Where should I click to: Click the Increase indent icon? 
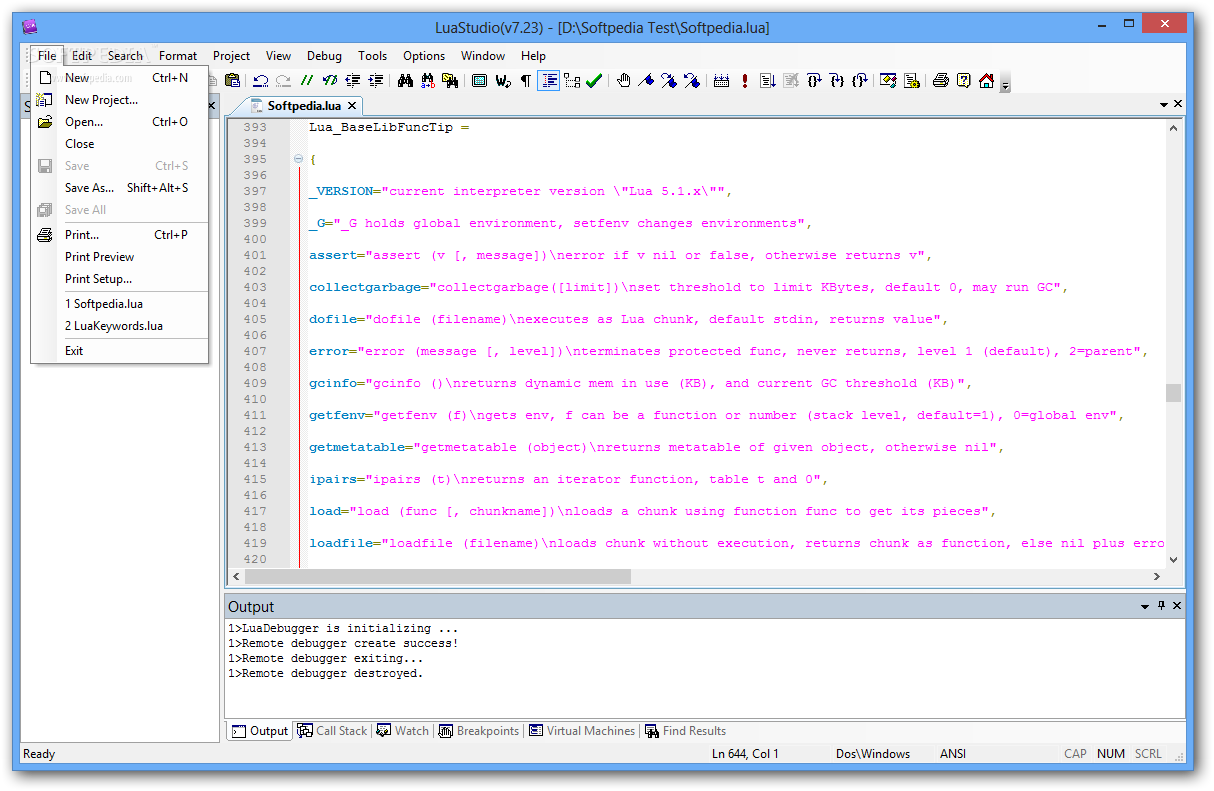376,81
